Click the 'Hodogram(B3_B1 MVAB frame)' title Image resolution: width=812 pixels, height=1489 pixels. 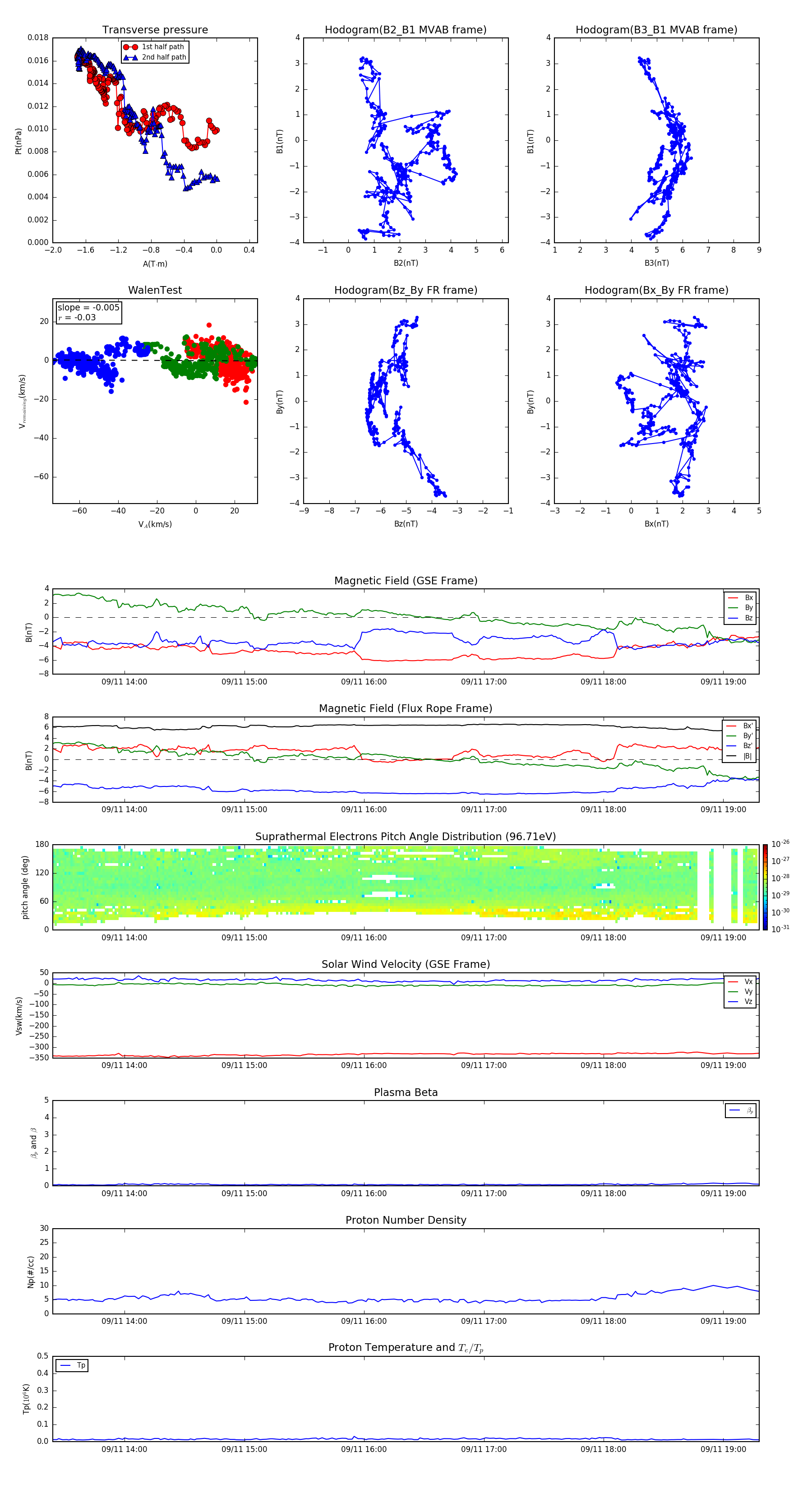(656, 29)
